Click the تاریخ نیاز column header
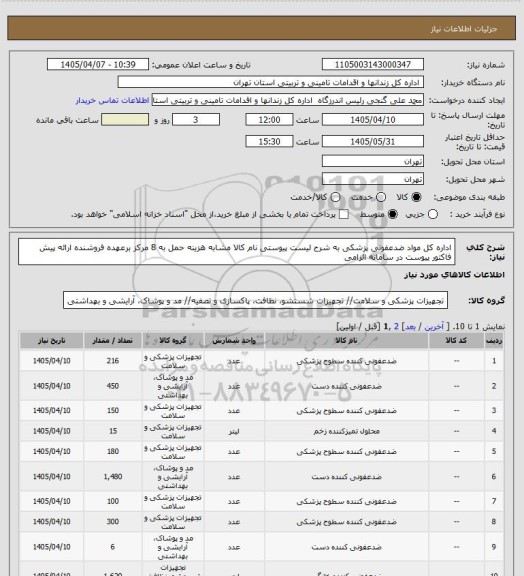 point(51,341)
